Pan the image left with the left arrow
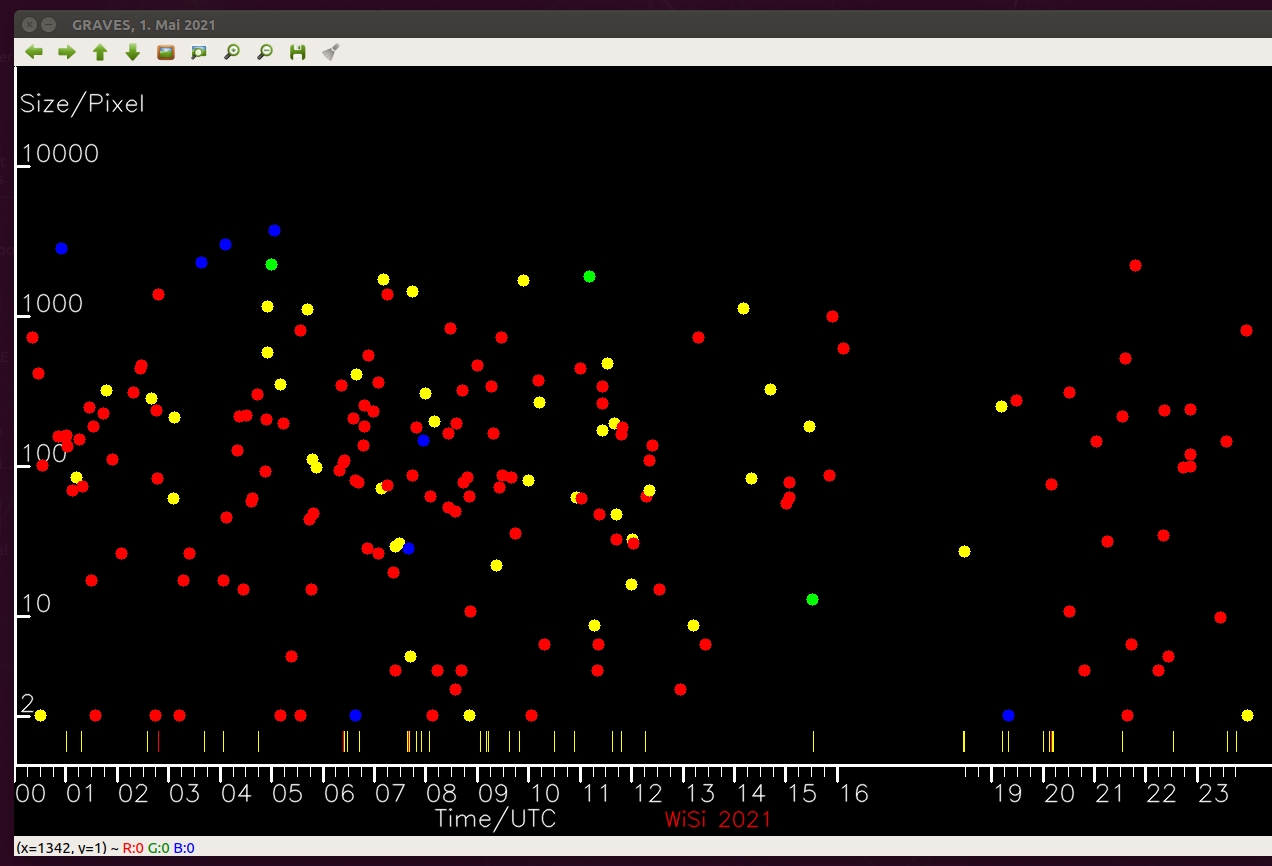 pyautogui.click(x=34, y=52)
